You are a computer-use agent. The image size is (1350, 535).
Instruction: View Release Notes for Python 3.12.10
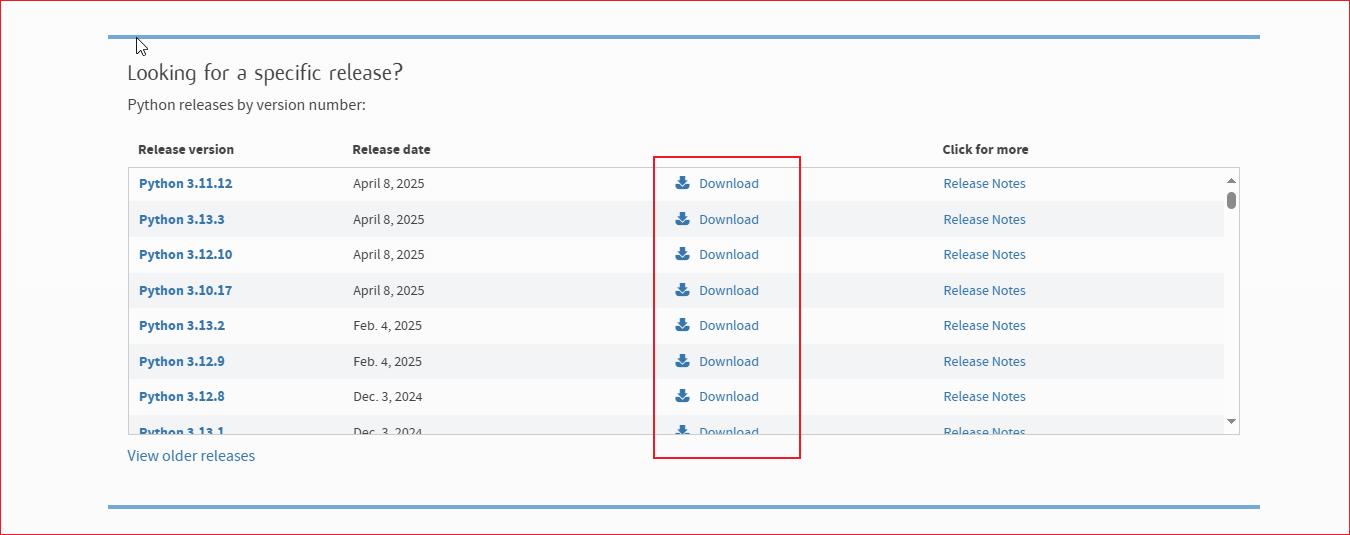point(985,255)
